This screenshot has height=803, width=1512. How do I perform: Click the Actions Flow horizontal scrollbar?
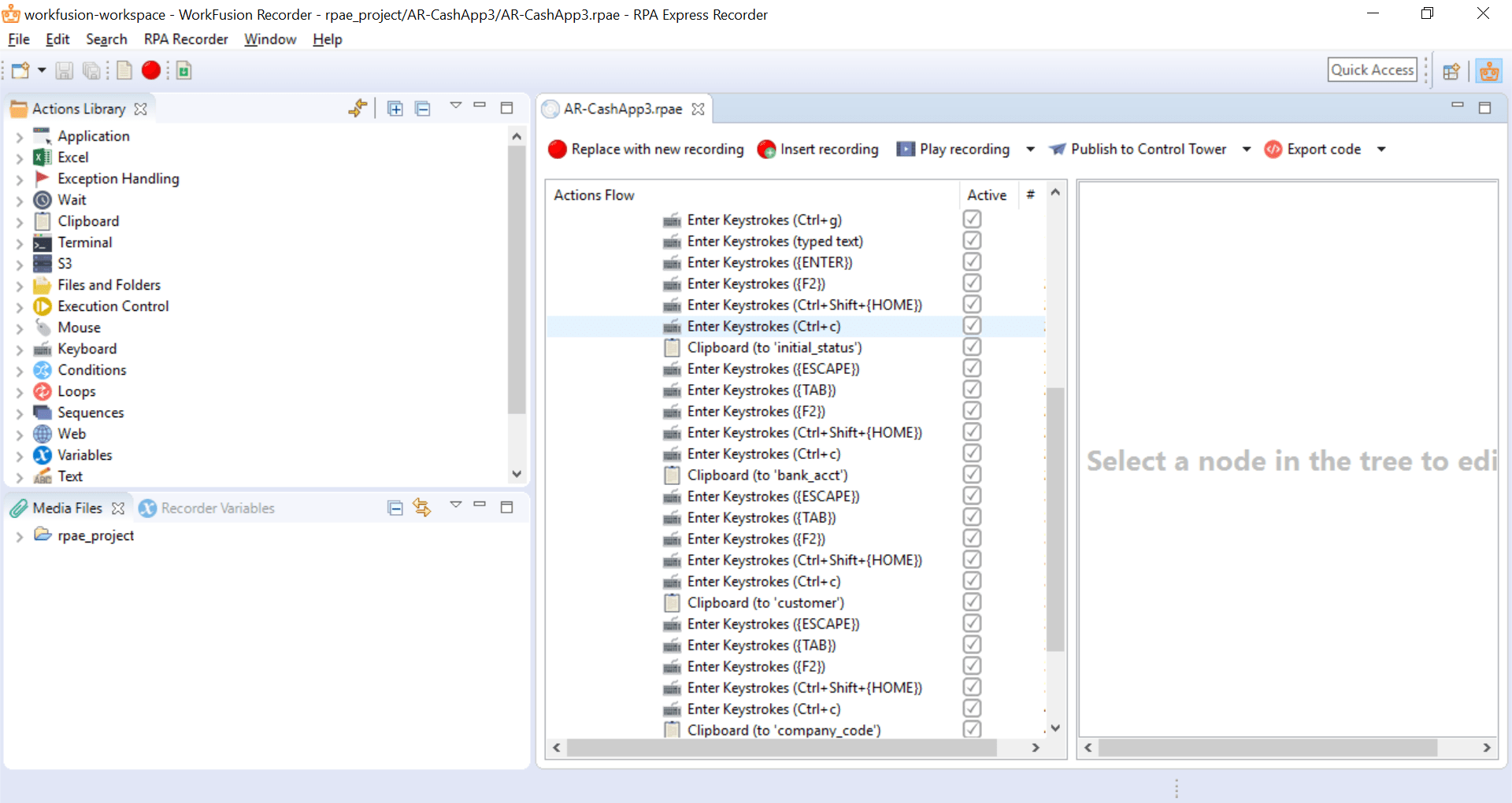click(x=781, y=748)
